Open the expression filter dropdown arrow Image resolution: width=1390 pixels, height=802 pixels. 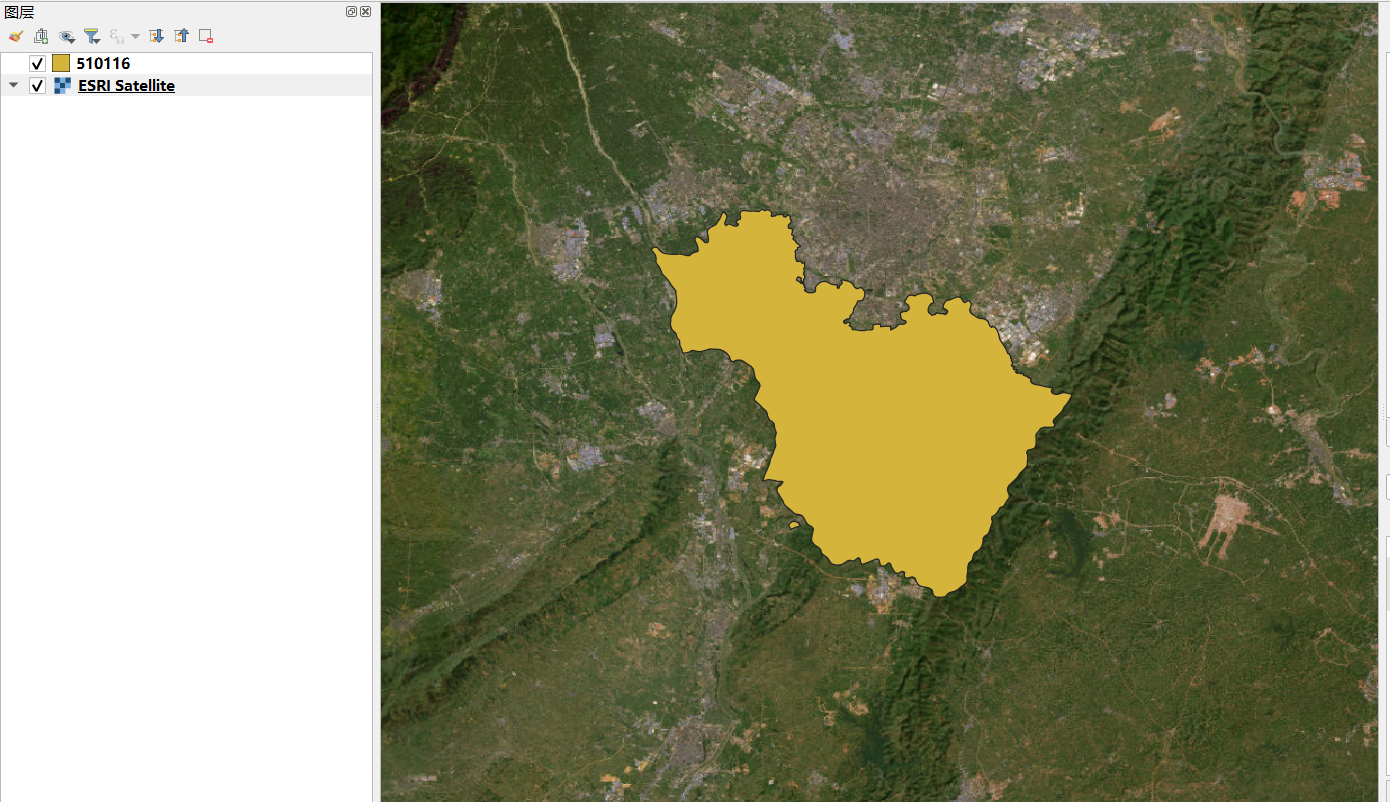coord(135,36)
